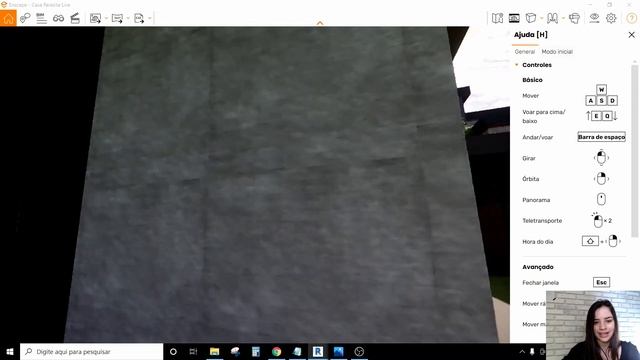Click the orange help question mark icon
The width and height of the screenshot is (640, 360).
pos(631,18)
